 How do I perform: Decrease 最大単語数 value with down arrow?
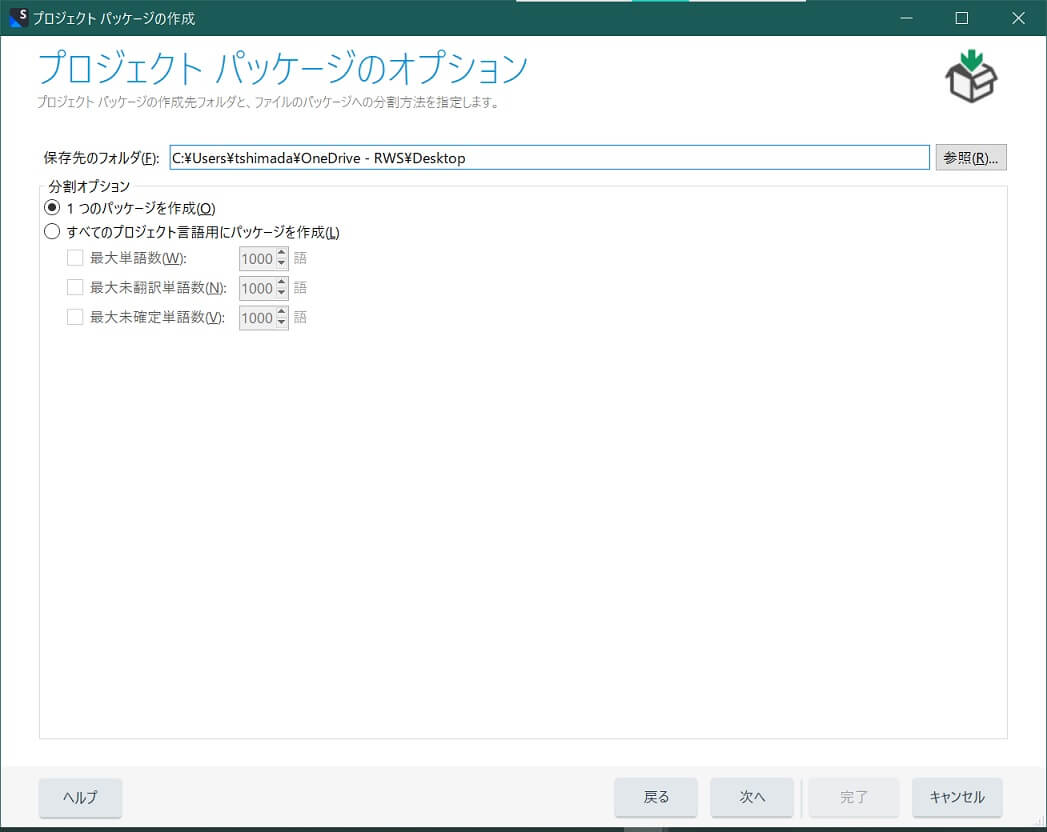[281, 264]
